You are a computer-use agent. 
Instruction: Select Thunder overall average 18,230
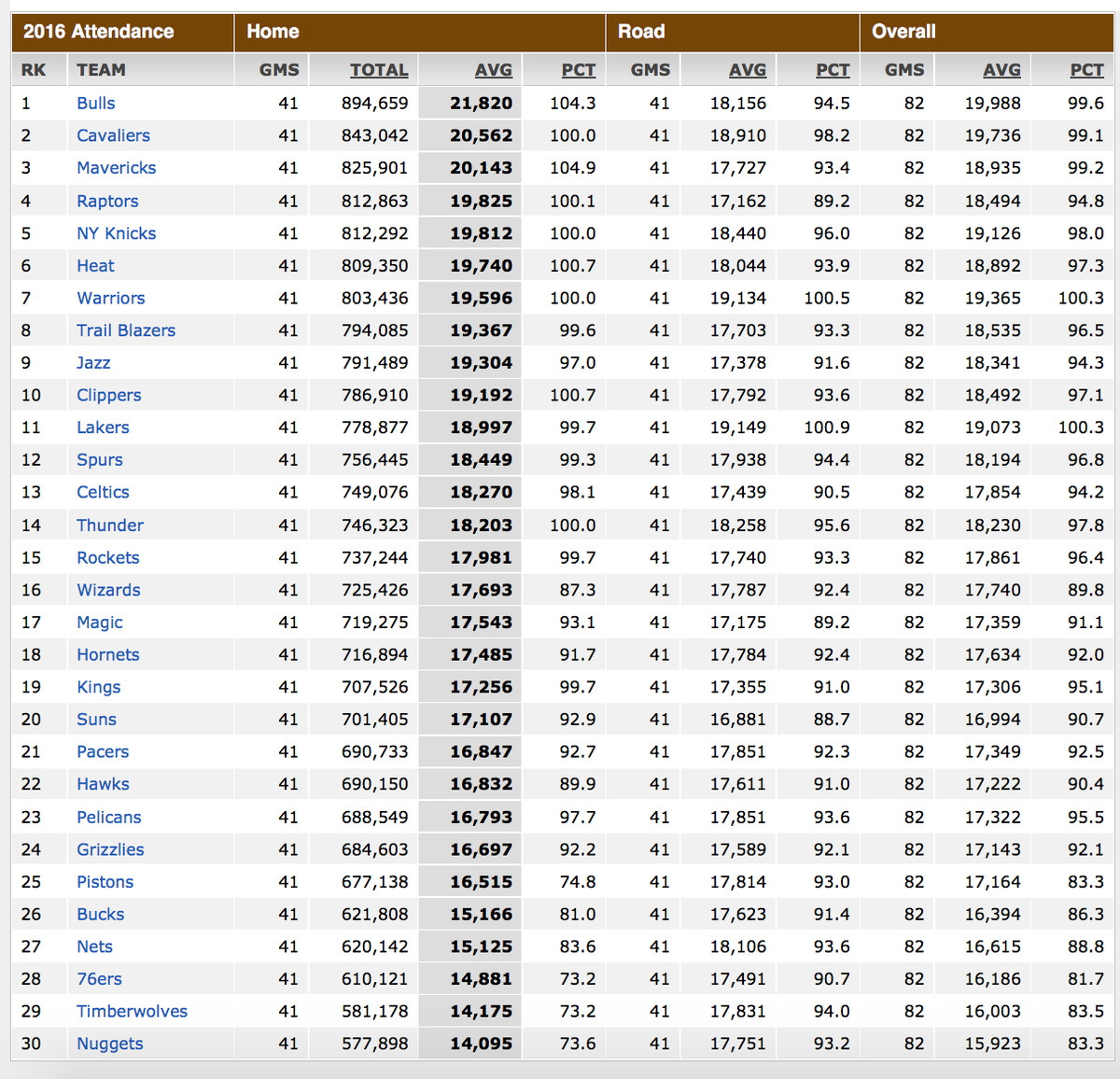coord(993,525)
